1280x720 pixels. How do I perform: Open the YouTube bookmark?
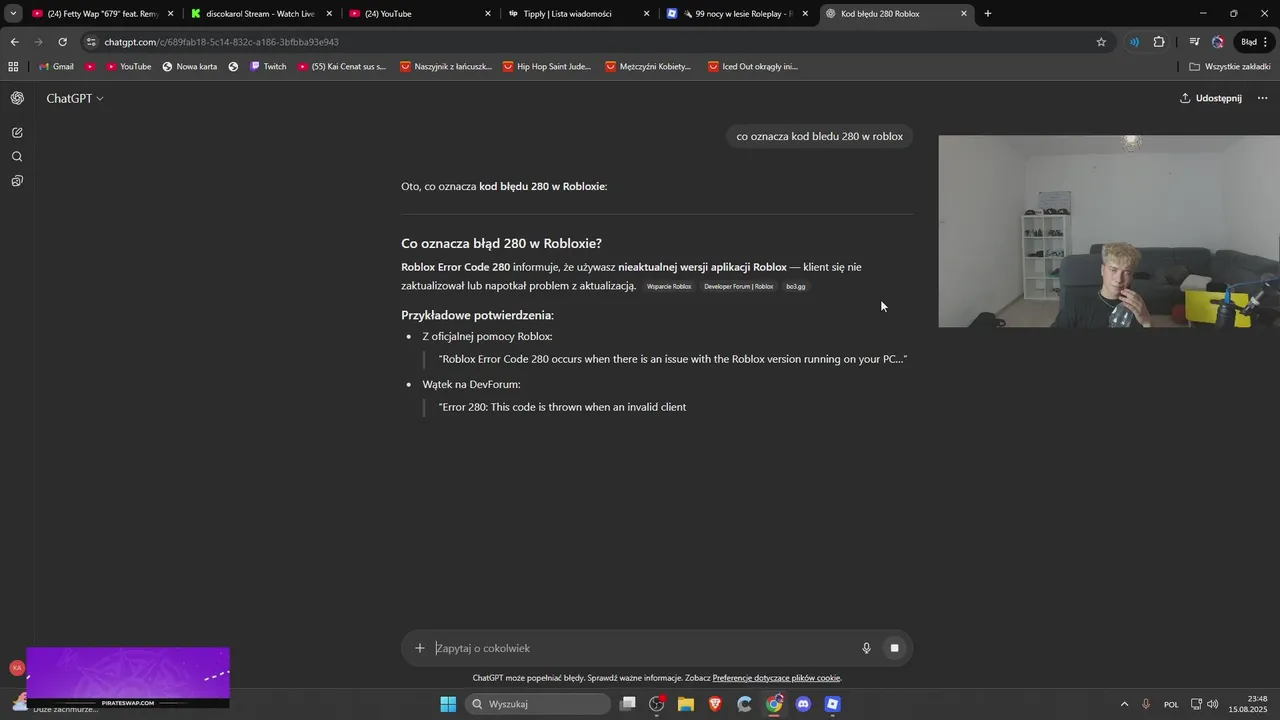127,66
